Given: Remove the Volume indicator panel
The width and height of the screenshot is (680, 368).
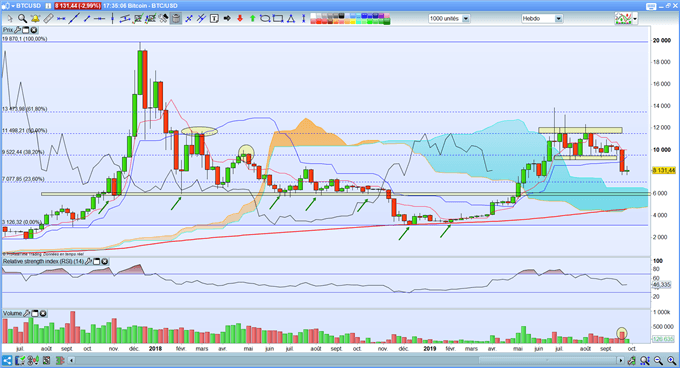Looking at the screenshot, I should (x=43, y=313).
